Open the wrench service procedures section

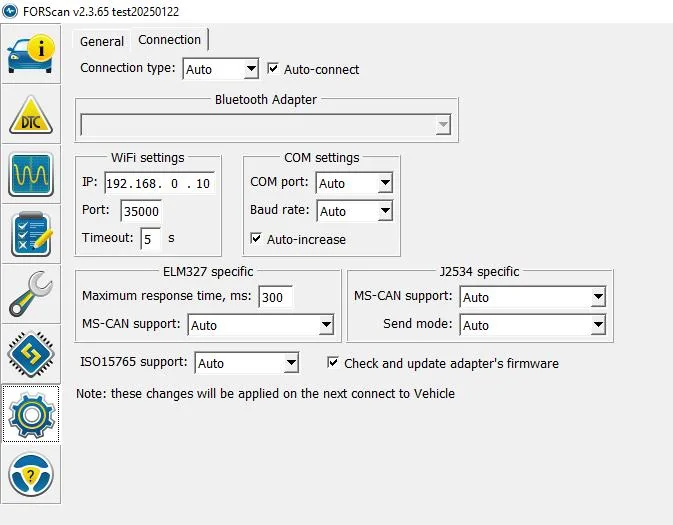(x=31, y=294)
